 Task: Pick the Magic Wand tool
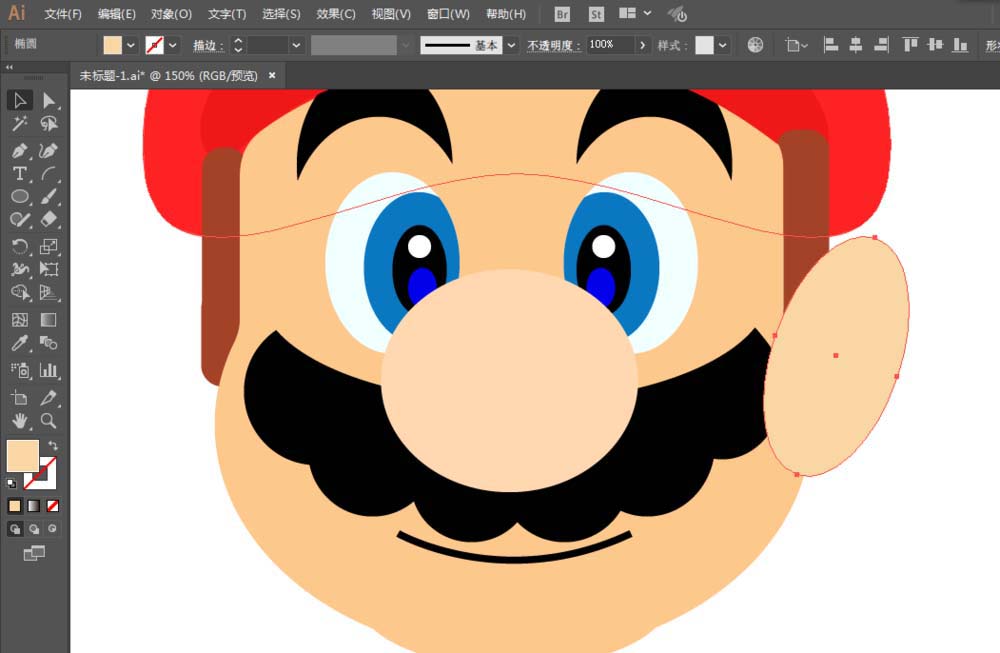pyautogui.click(x=20, y=124)
